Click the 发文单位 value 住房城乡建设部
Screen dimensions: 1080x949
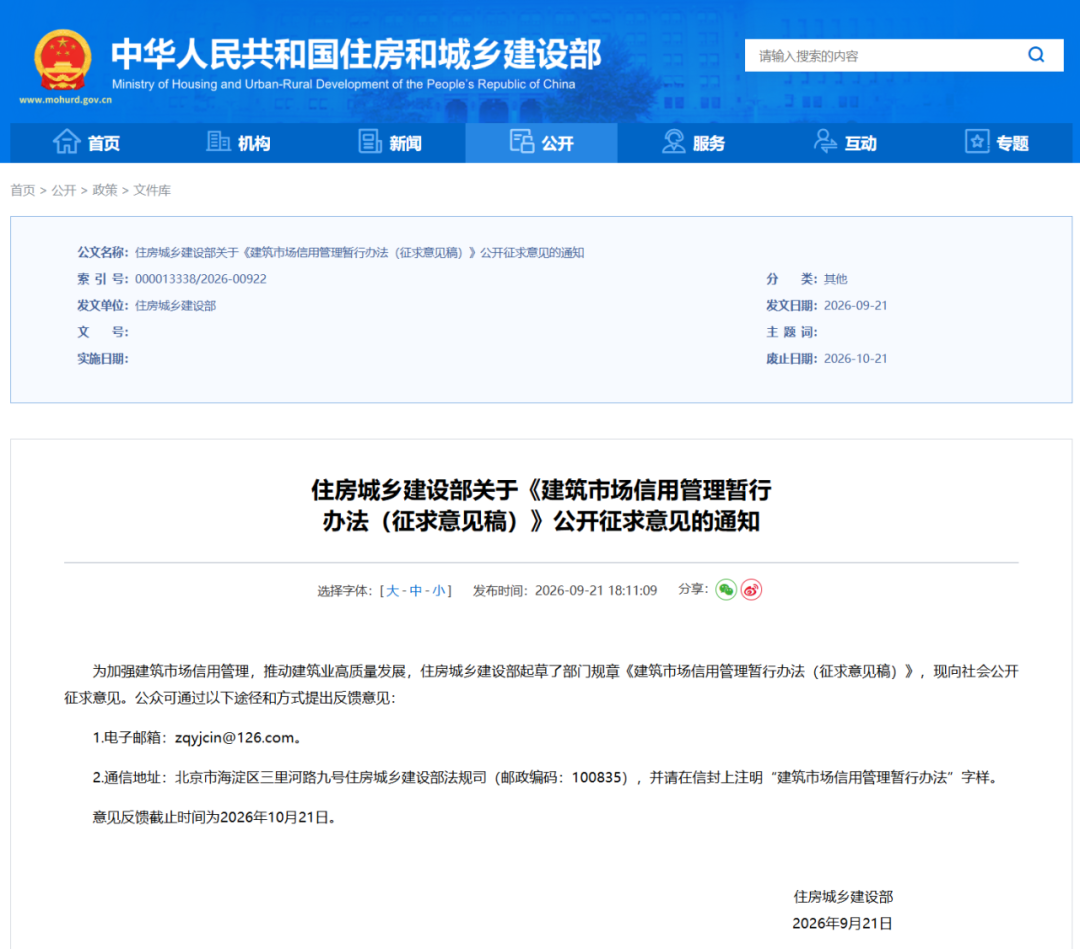click(176, 306)
